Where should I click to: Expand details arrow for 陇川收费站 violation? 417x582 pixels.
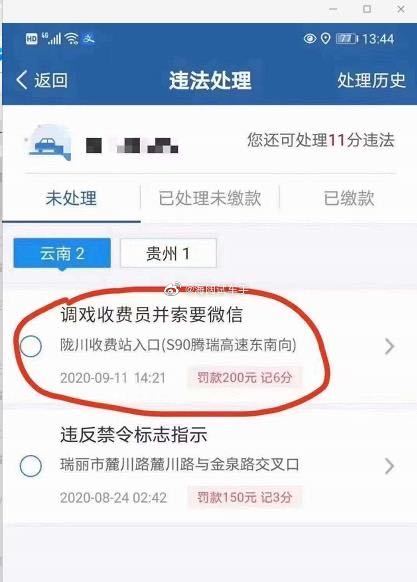pos(390,347)
